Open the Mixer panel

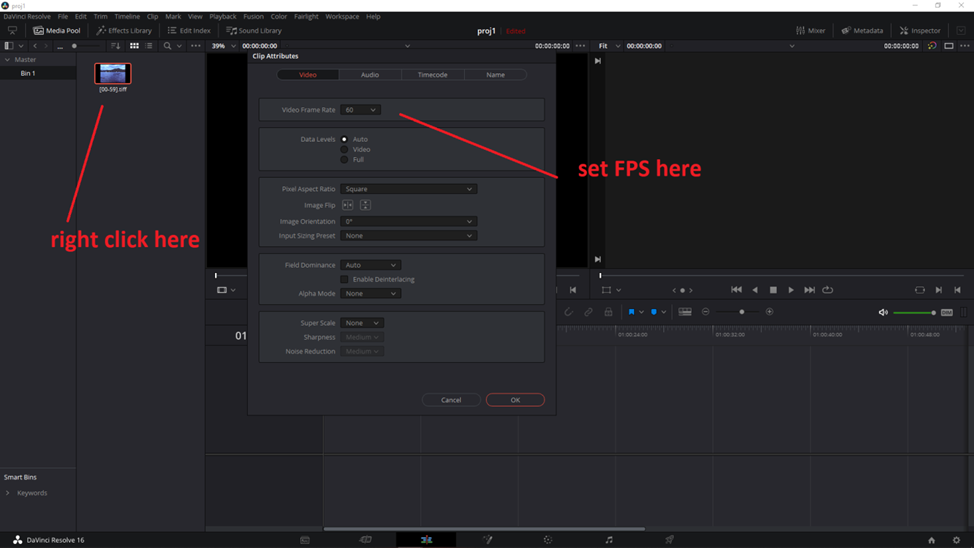tap(811, 30)
